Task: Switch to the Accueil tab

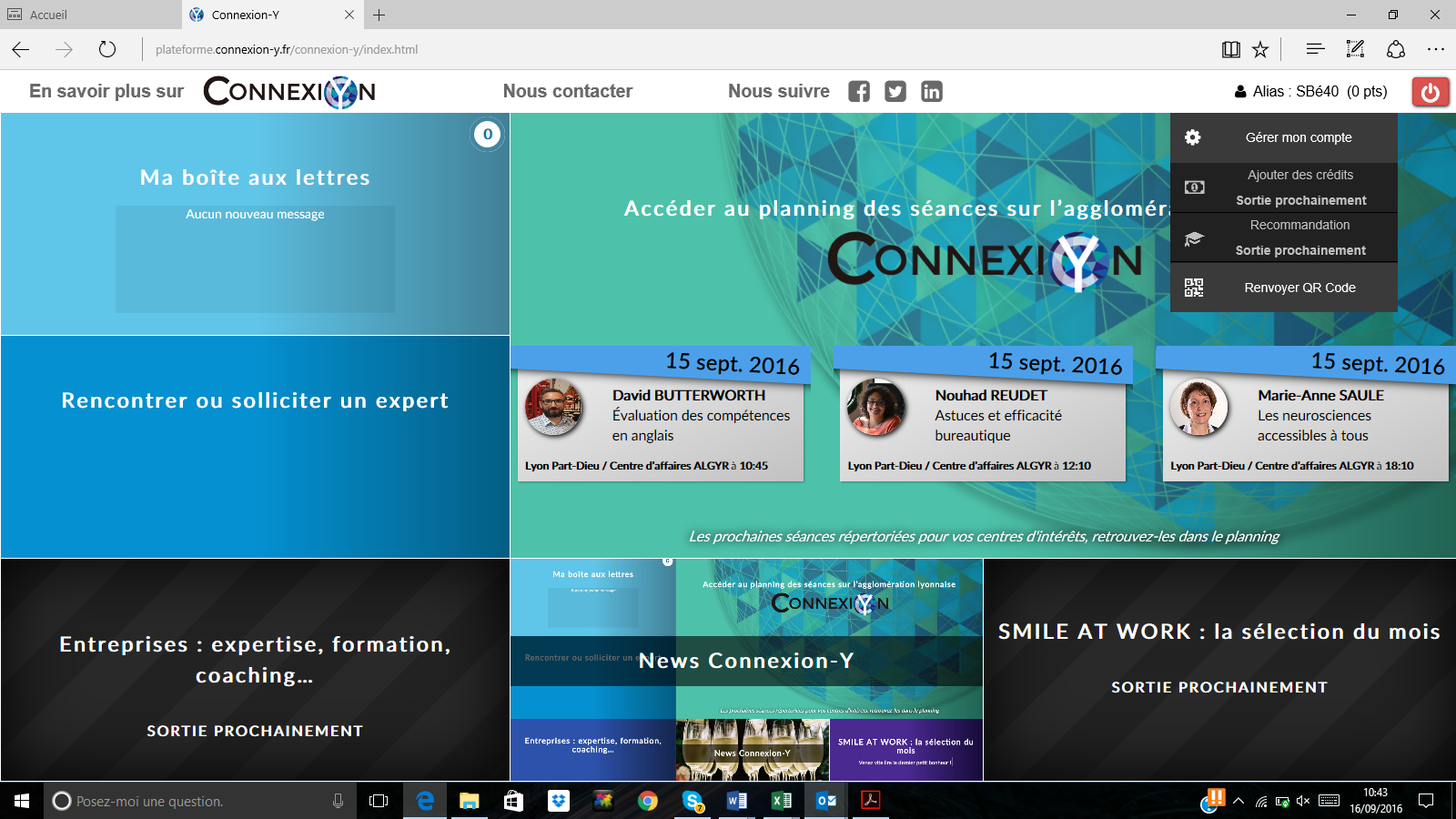Action: tap(91, 15)
